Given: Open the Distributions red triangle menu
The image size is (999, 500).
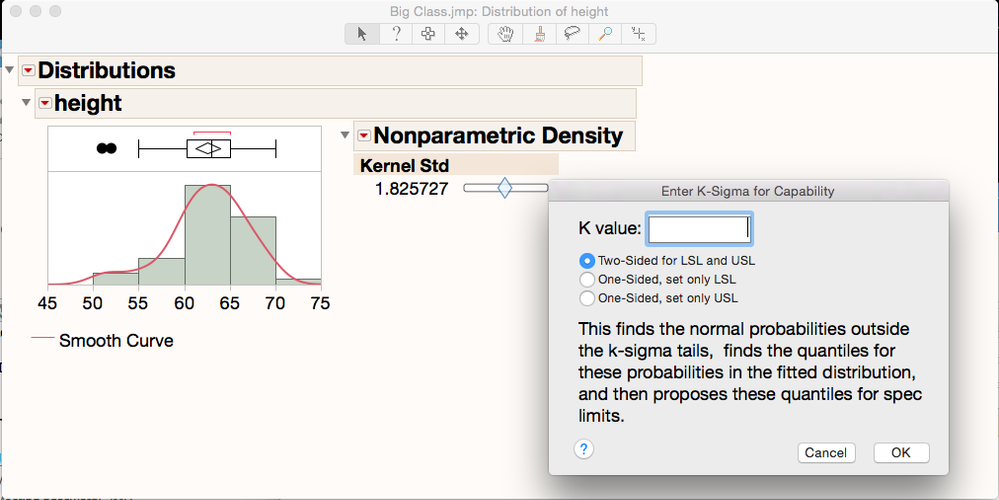Looking at the screenshot, I should (x=28, y=70).
